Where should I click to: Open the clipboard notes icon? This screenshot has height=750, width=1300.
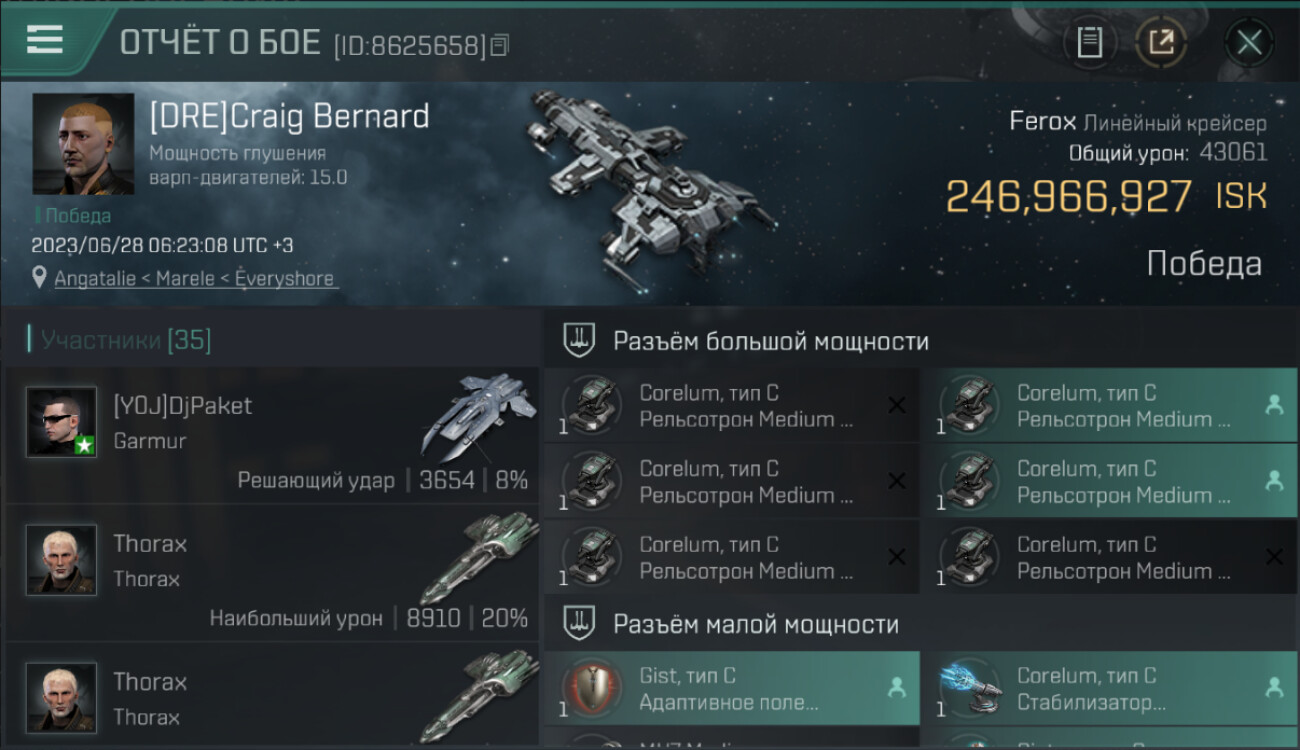point(1089,42)
